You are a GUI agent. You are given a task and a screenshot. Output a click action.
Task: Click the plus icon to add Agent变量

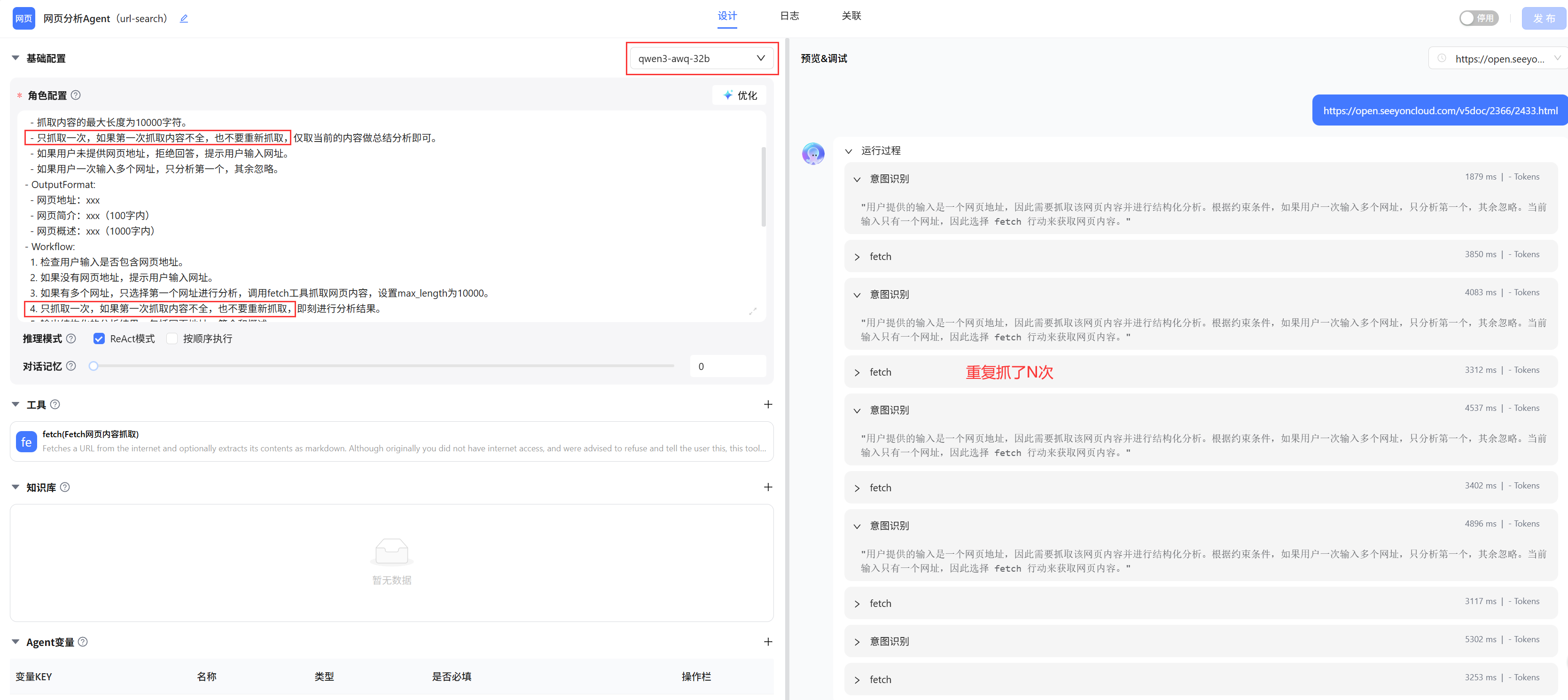[768, 642]
